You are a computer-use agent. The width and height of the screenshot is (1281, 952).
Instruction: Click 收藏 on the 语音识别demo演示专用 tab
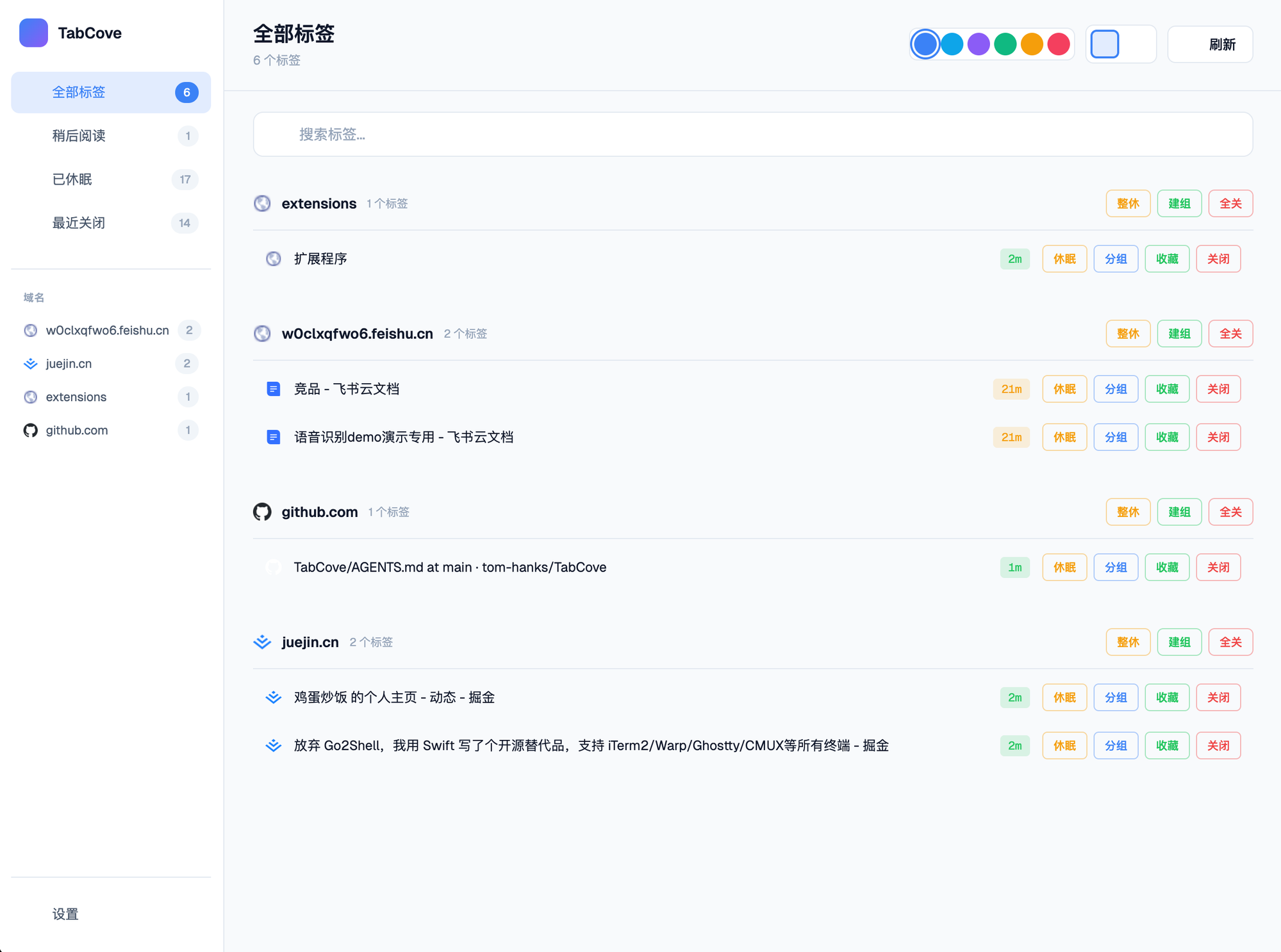1167,437
